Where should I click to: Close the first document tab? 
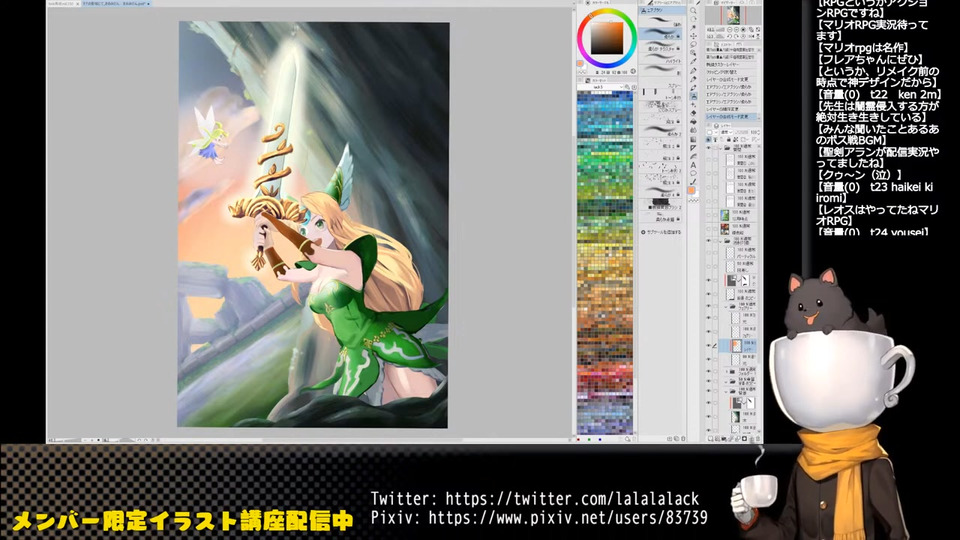point(78,4)
